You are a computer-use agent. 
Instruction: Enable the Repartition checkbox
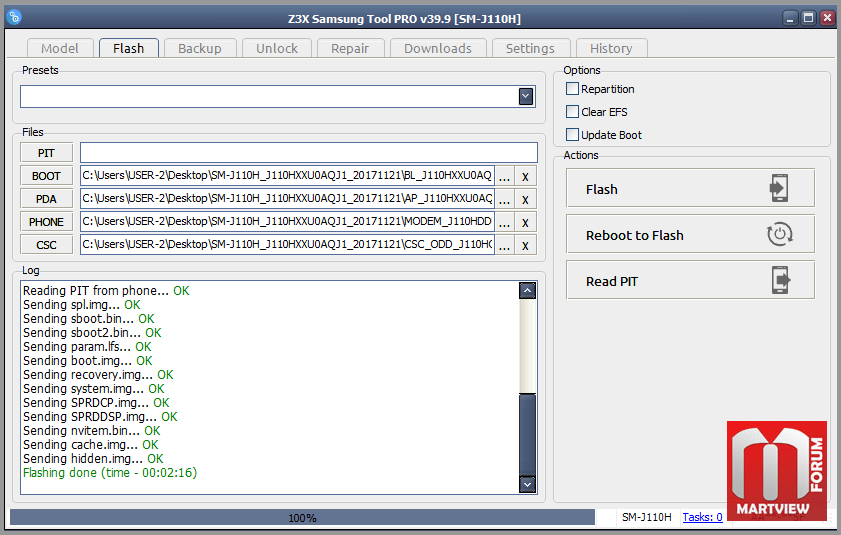point(573,89)
